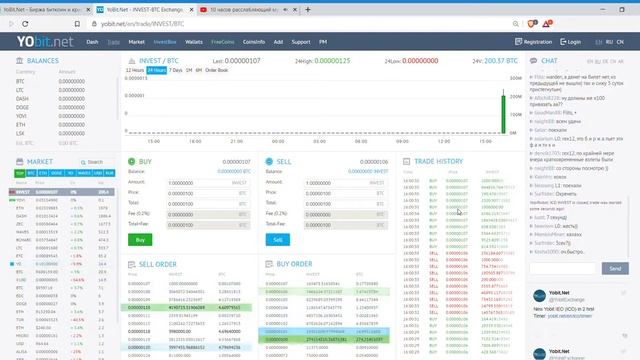Open the PM menu item

click(323, 42)
